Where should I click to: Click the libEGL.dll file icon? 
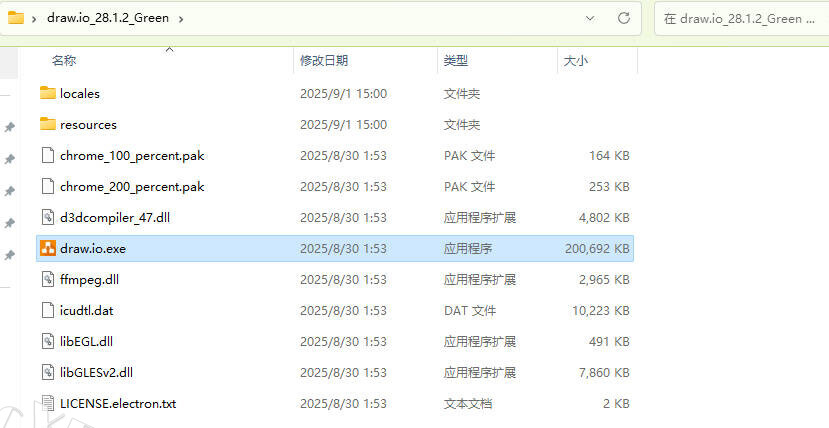48,341
